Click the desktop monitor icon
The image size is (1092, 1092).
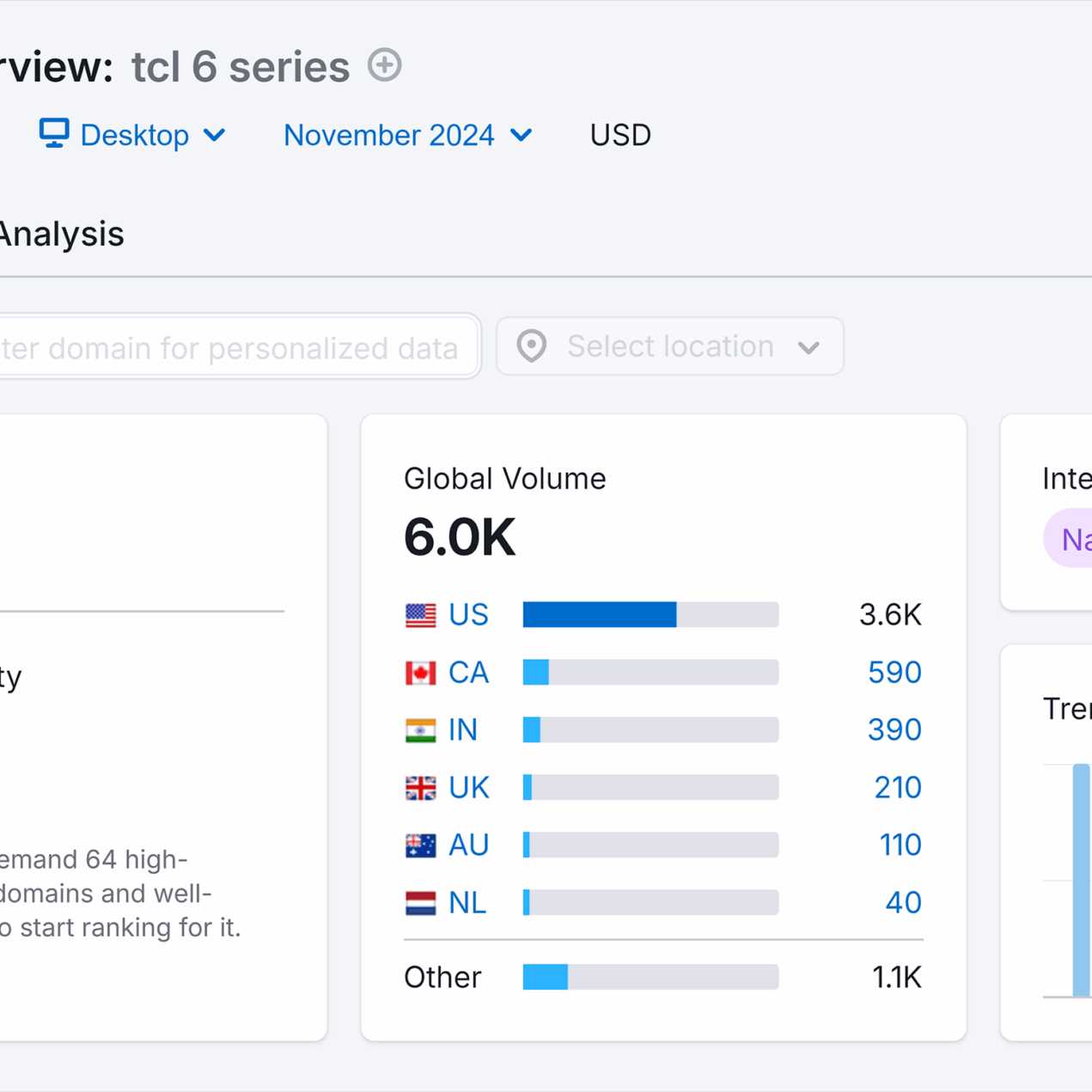tap(54, 133)
